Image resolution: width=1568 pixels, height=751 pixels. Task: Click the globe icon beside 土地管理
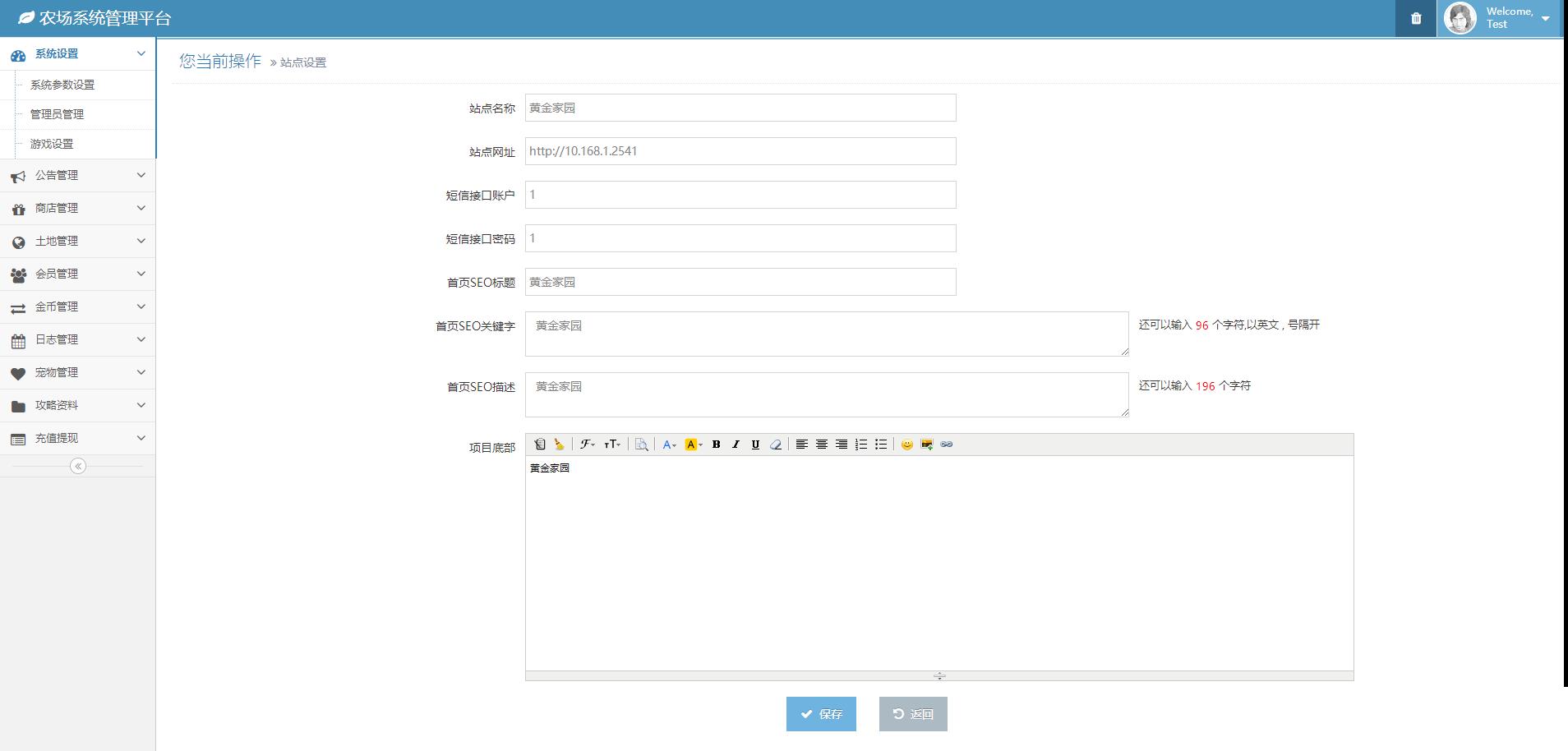18,242
